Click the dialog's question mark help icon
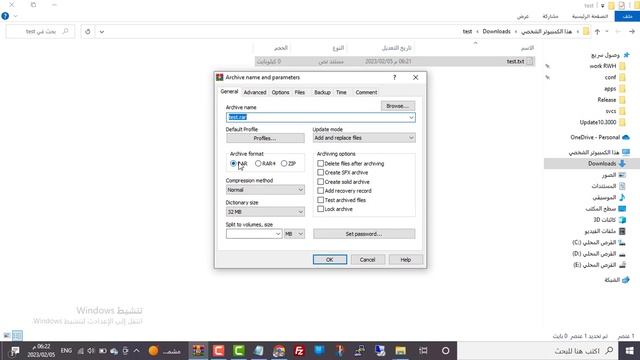 pyautogui.click(x=394, y=78)
